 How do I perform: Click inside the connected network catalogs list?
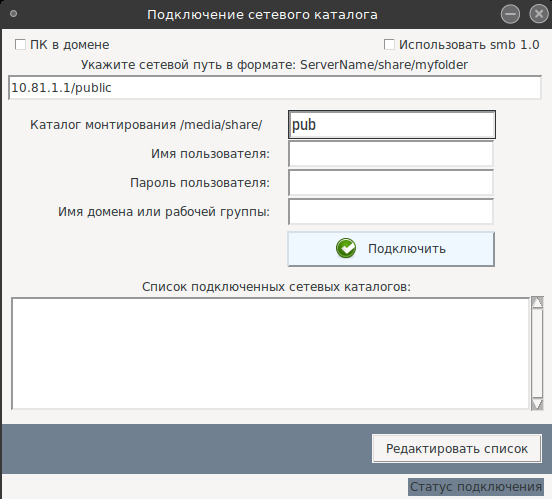coord(270,354)
